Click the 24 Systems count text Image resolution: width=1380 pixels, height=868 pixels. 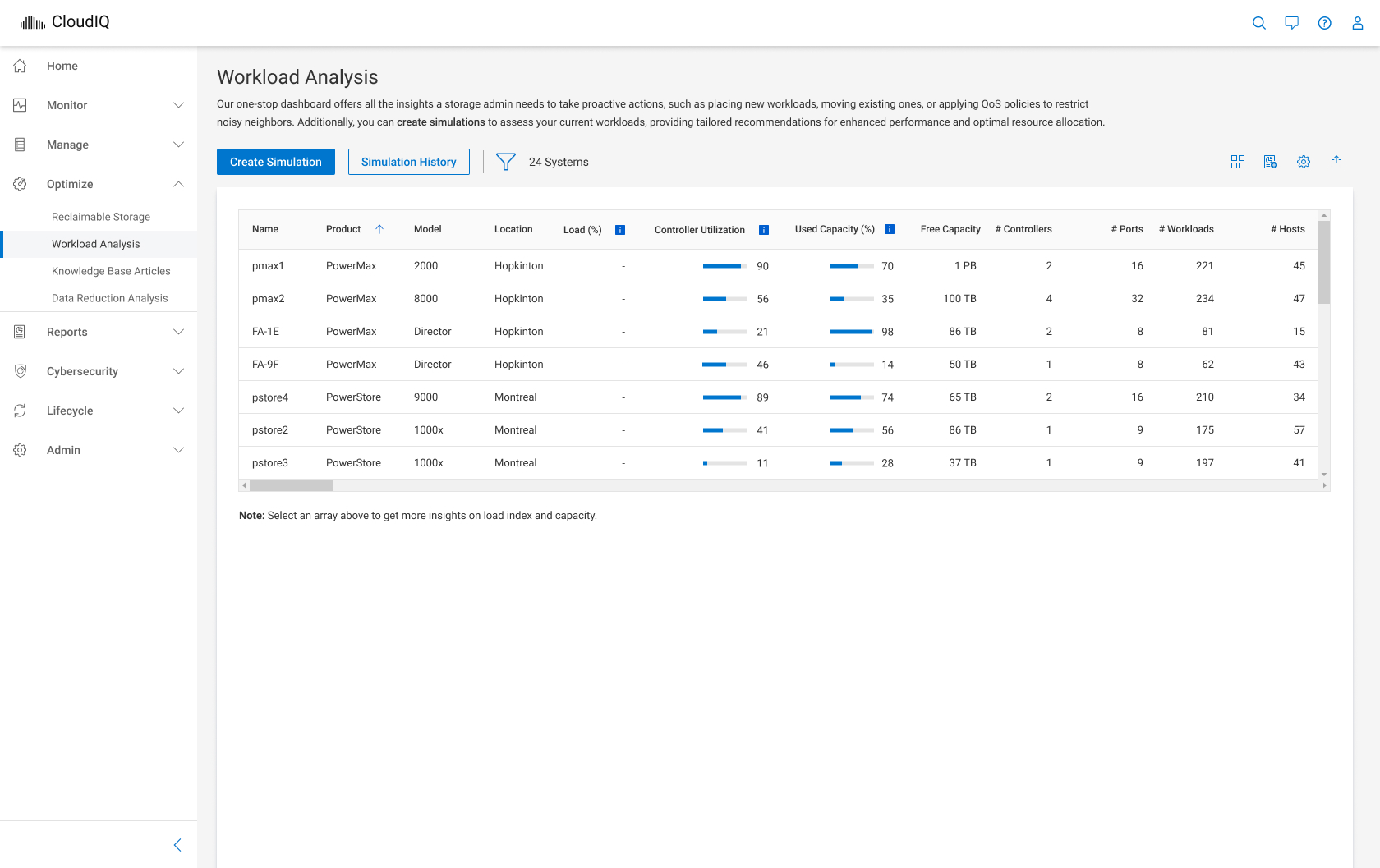tap(559, 162)
